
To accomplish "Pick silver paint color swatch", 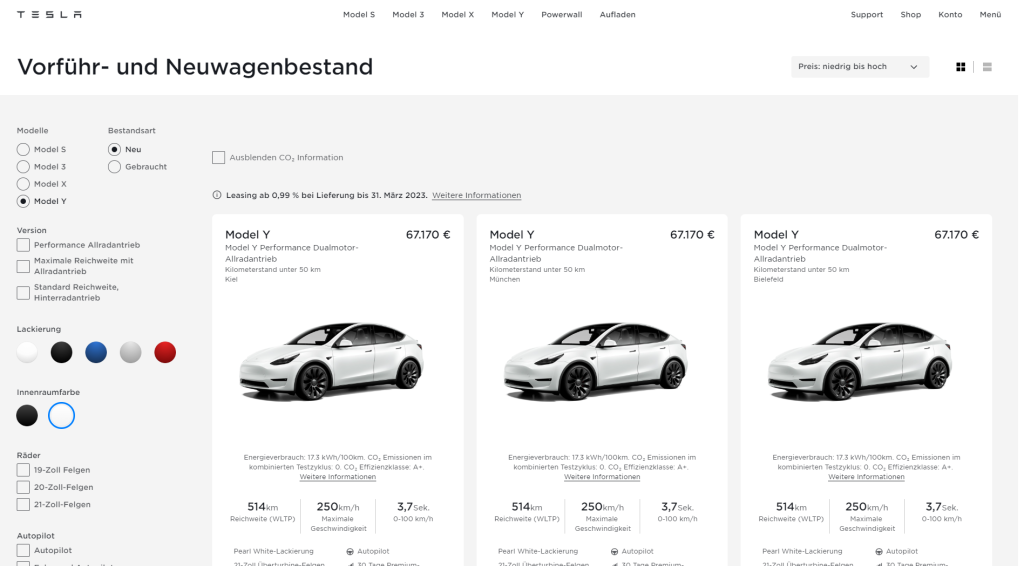I will tap(131, 353).
